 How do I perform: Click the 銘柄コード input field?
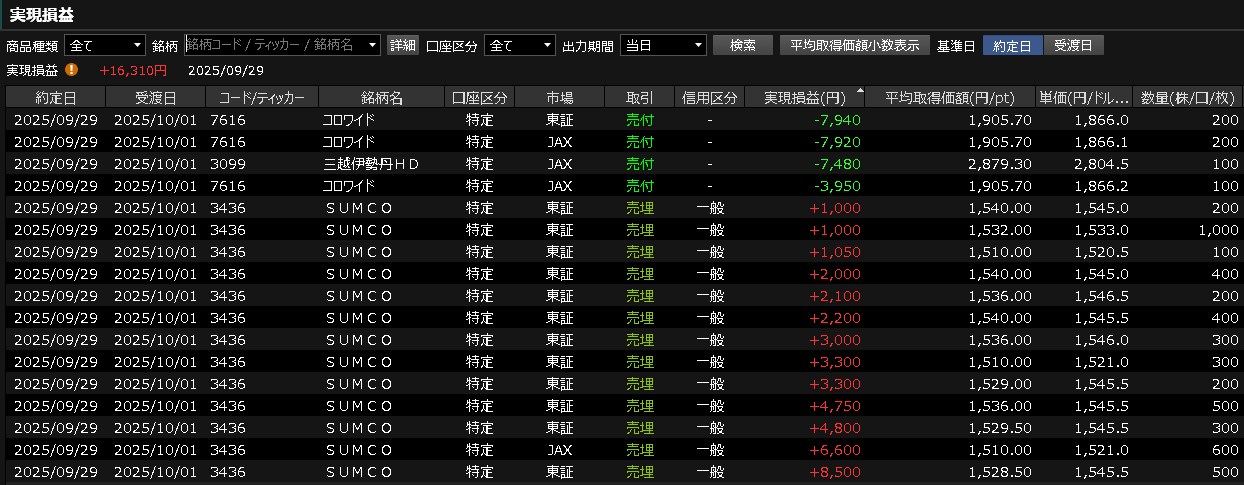[274, 45]
